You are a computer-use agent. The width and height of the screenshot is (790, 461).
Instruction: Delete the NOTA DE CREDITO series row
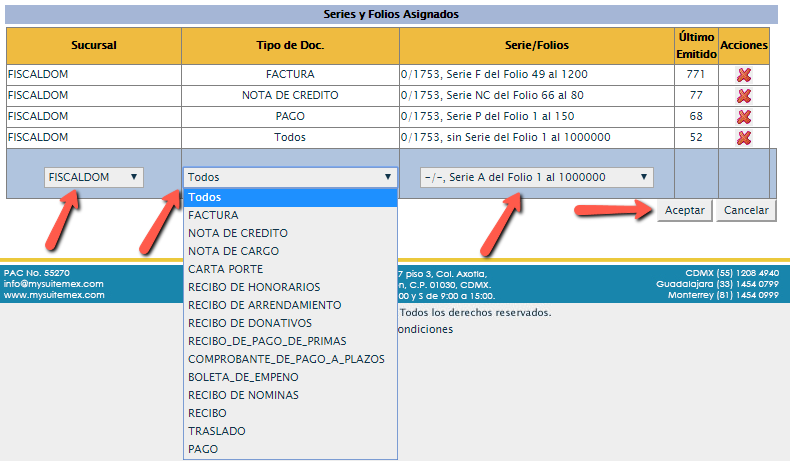(x=743, y=96)
